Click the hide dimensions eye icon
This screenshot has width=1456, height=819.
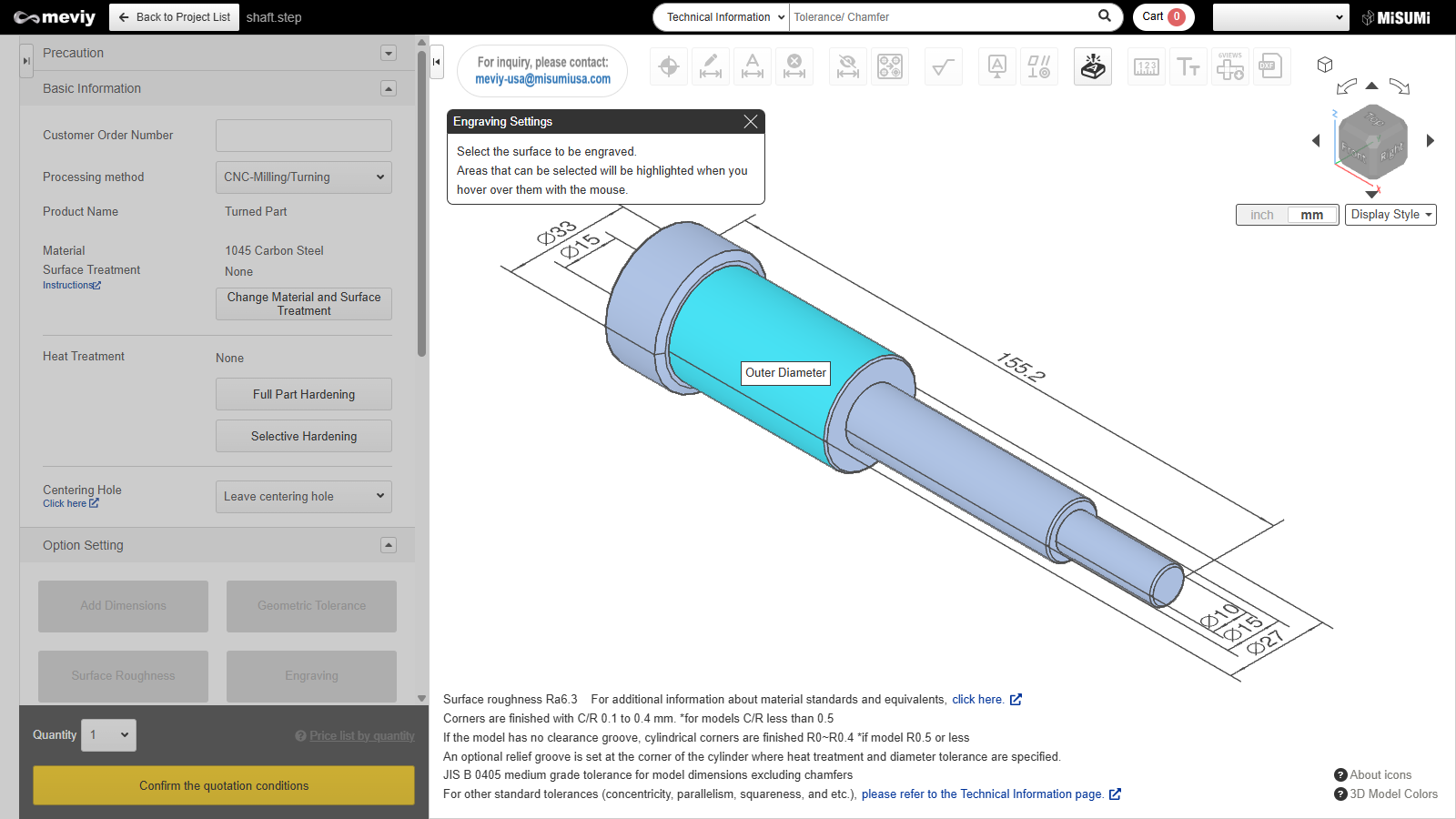[848, 66]
